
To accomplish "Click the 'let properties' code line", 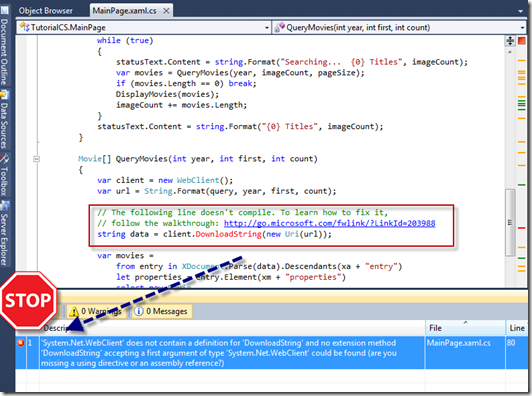I will (x=231, y=277).
